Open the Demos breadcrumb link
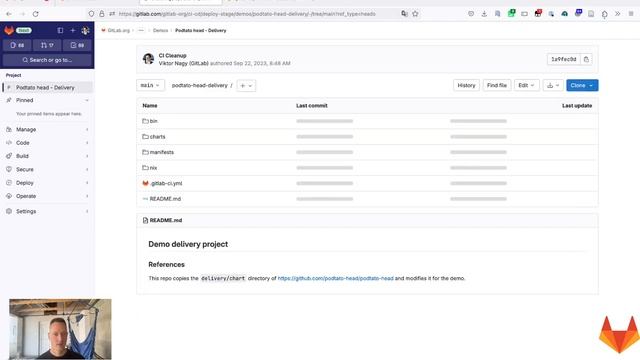Viewport: 640px width, 360px height. point(160,31)
